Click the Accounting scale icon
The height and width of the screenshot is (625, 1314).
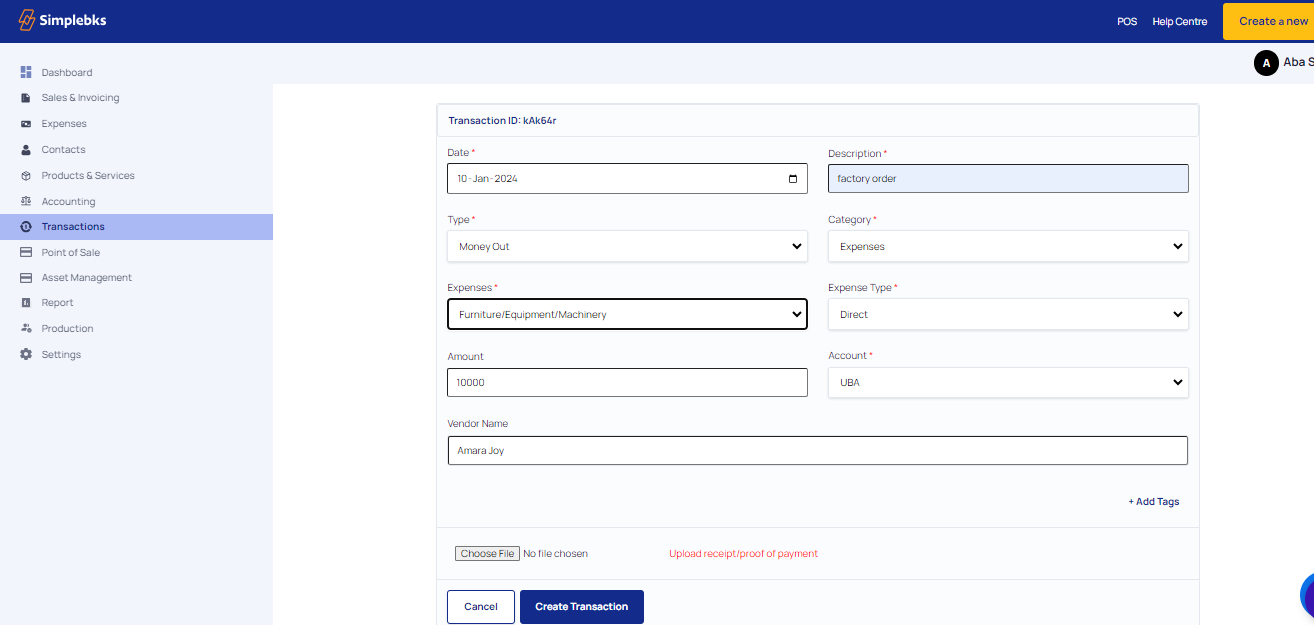(26, 201)
